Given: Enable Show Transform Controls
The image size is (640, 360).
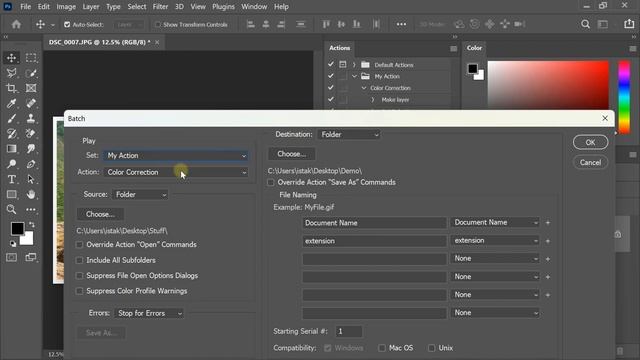Looking at the screenshot, I should [x=158, y=24].
